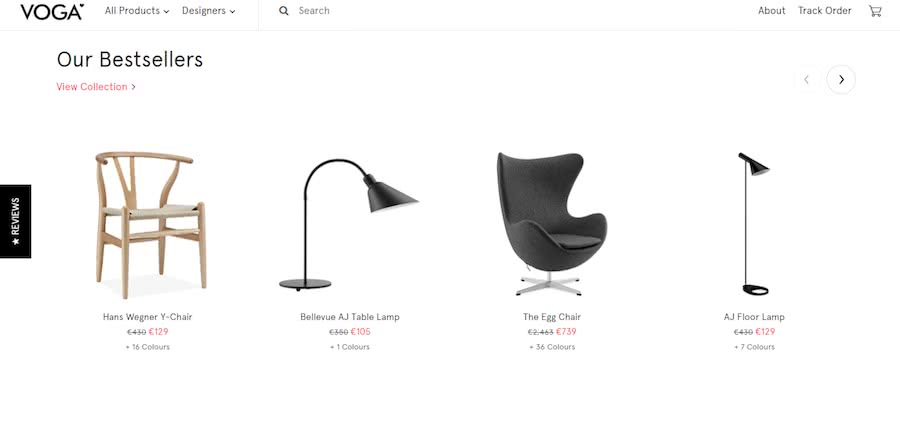The height and width of the screenshot is (433, 900).
Task: Click the VOGA logo
Action: point(52,11)
